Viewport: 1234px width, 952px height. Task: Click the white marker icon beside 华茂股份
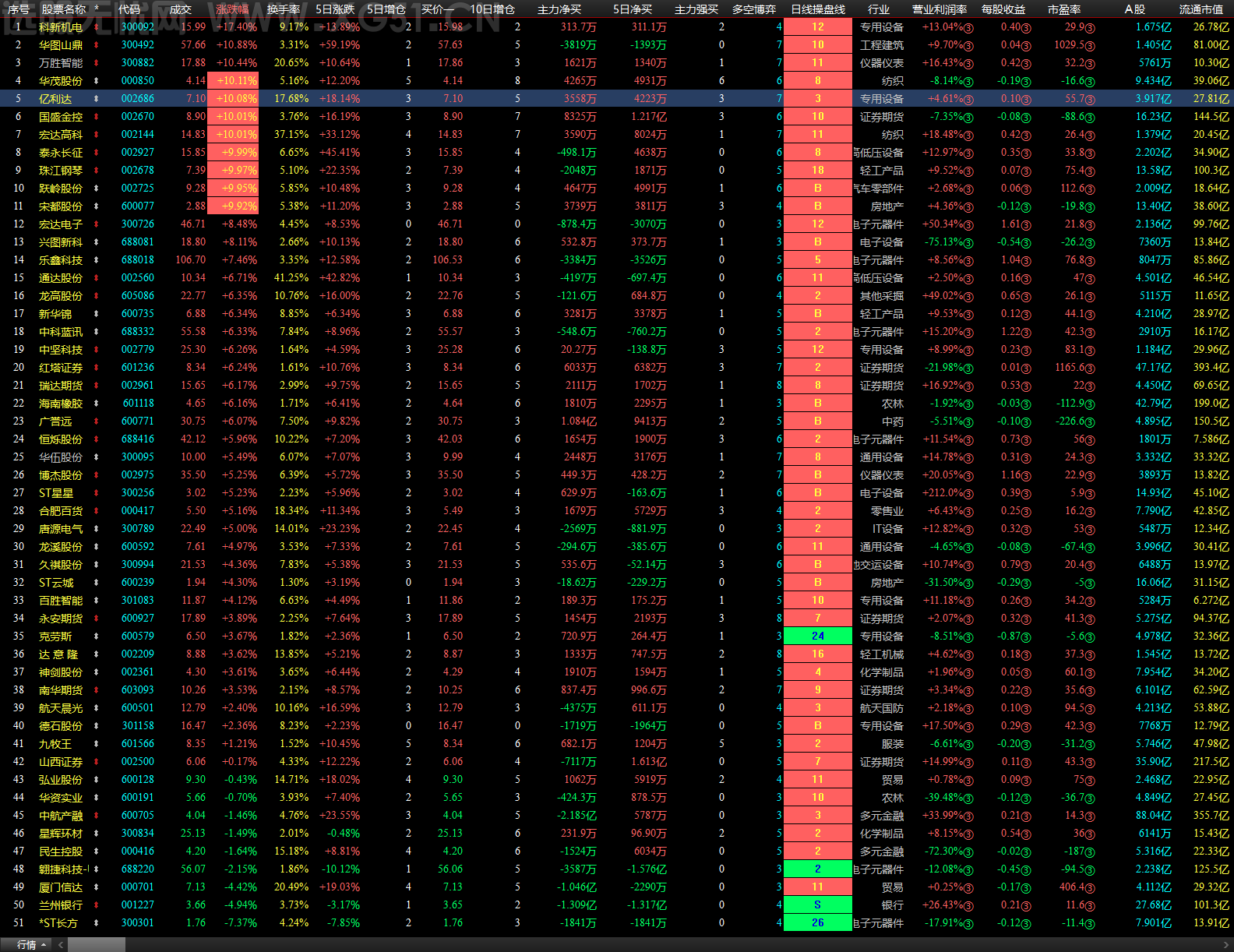[96, 81]
